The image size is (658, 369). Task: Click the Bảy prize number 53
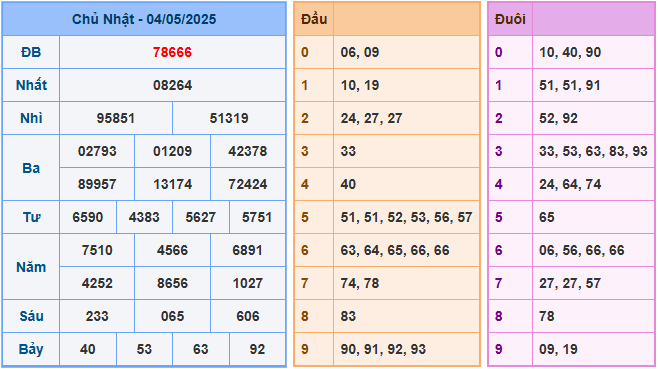point(144,349)
